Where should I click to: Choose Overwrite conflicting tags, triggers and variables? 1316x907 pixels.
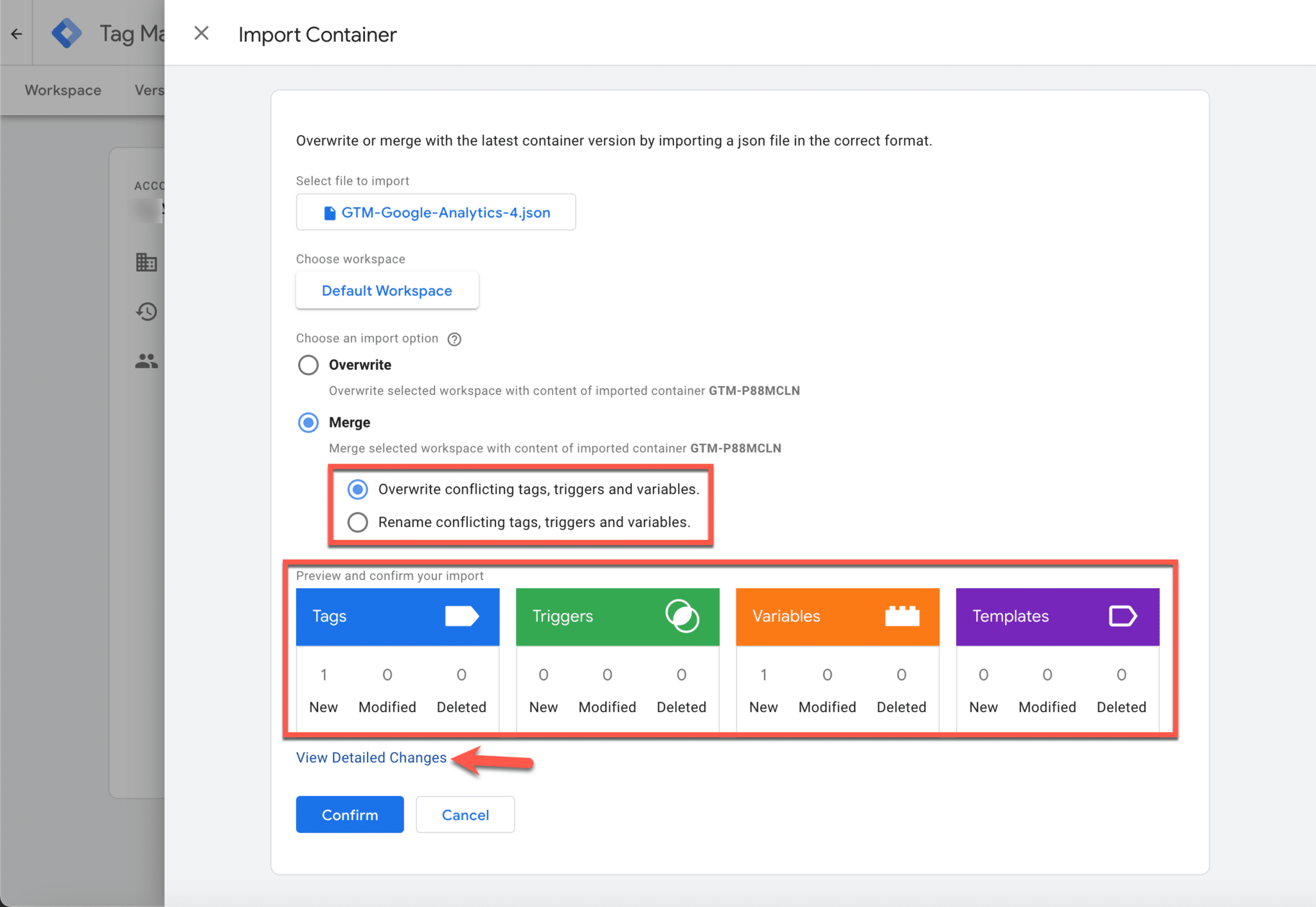tap(358, 489)
